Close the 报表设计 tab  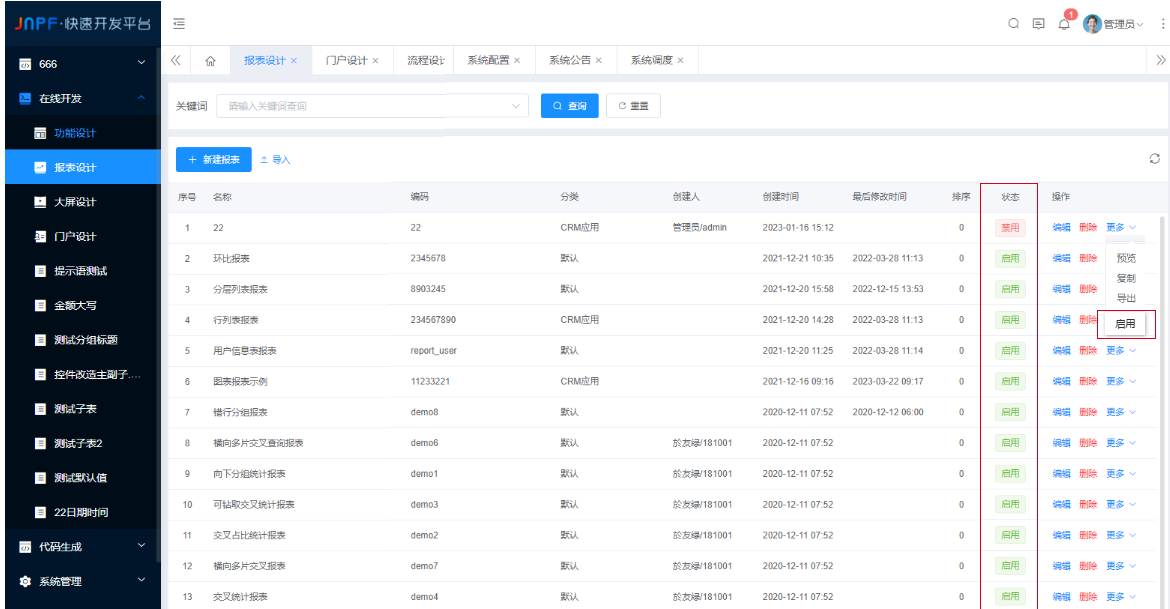294,60
